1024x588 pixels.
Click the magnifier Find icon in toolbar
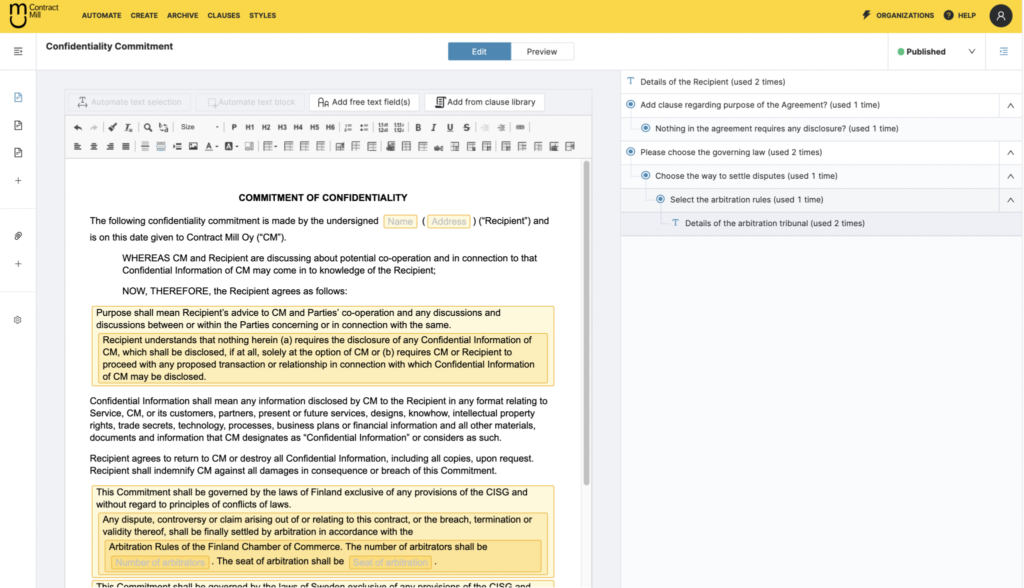coord(147,128)
